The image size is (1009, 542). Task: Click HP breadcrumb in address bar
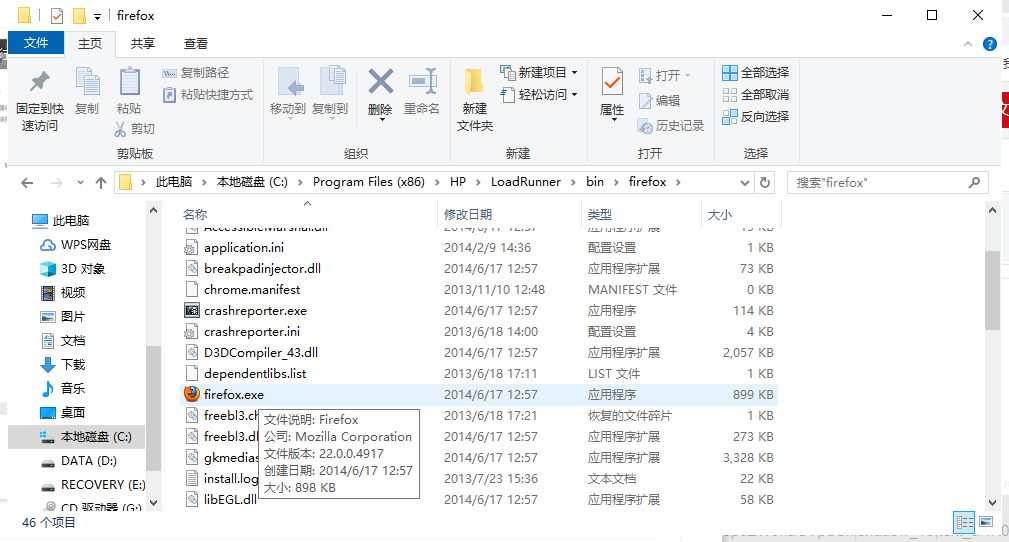pyautogui.click(x=458, y=182)
